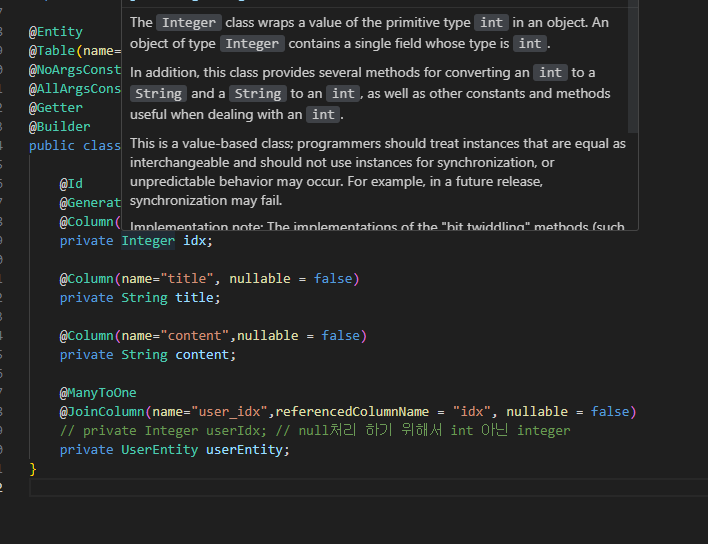Click the @Entity annotation
This screenshot has height=544, width=708.
(x=56, y=32)
